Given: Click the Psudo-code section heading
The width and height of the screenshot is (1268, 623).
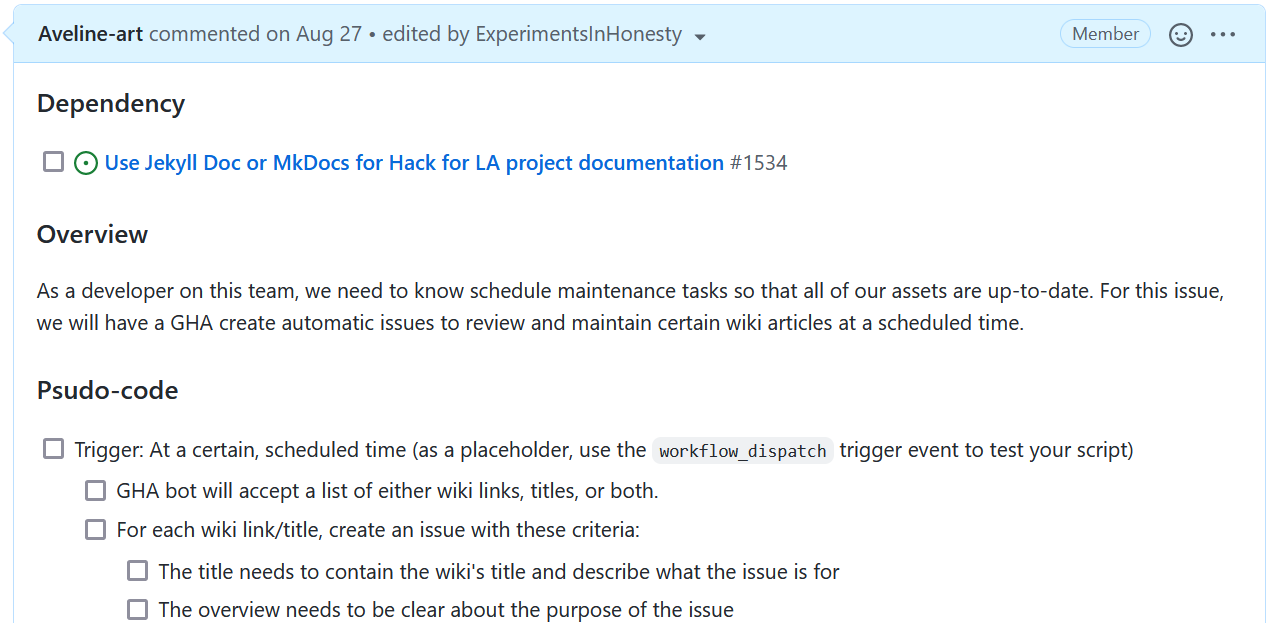Looking at the screenshot, I should (108, 391).
